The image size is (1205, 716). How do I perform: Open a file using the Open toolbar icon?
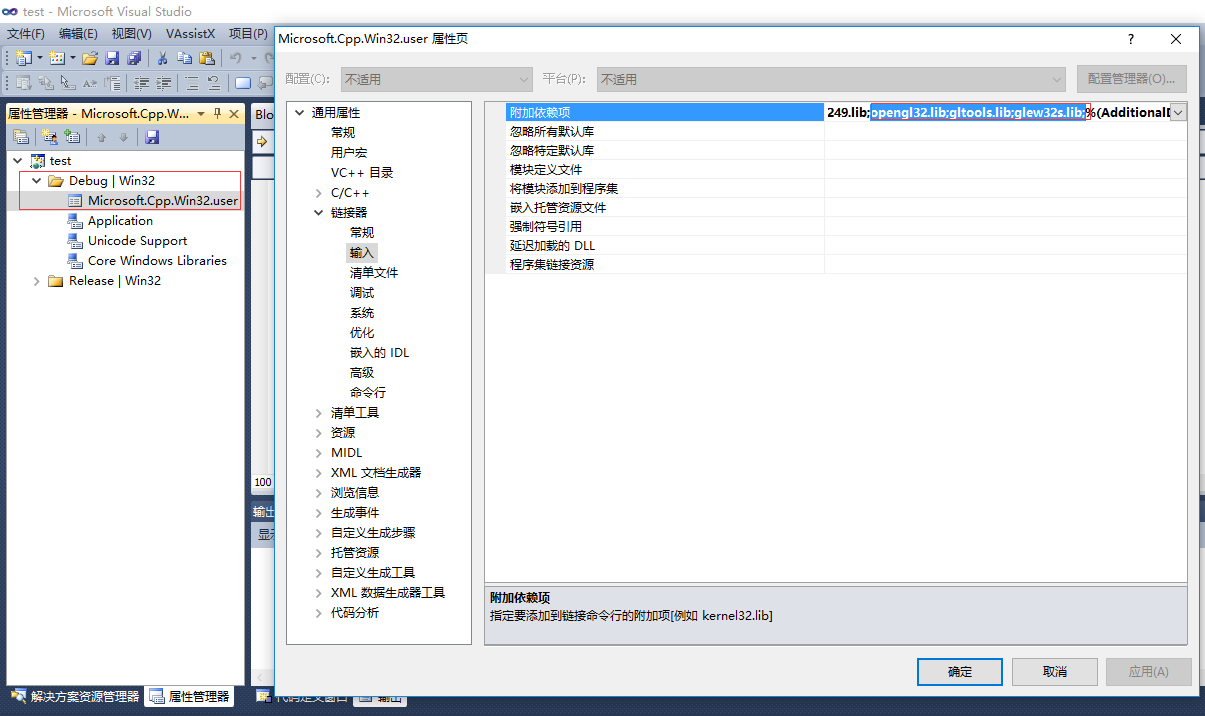pyautogui.click(x=89, y=57)
